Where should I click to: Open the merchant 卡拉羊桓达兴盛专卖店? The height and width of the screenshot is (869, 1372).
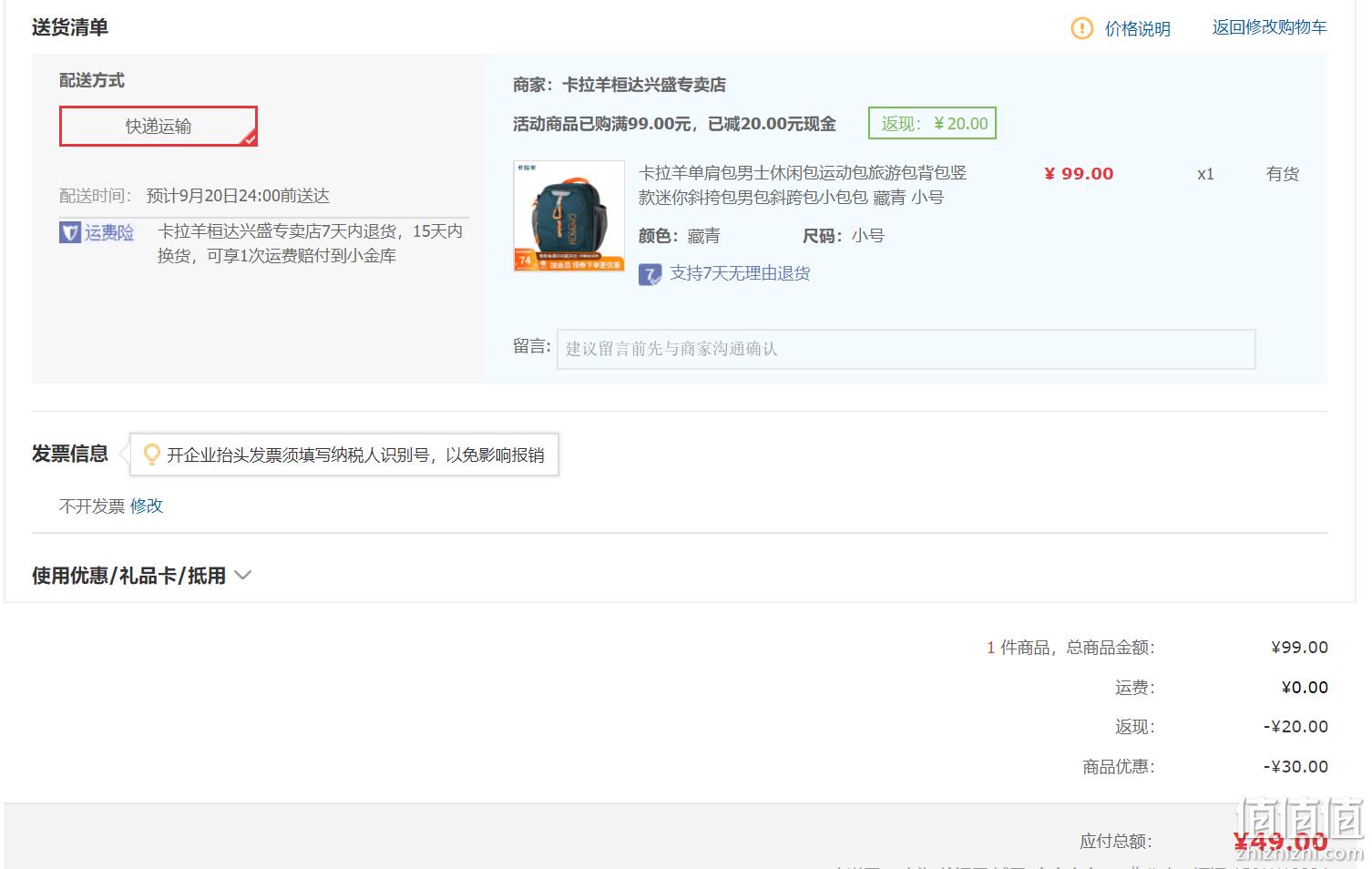[644, 85]
